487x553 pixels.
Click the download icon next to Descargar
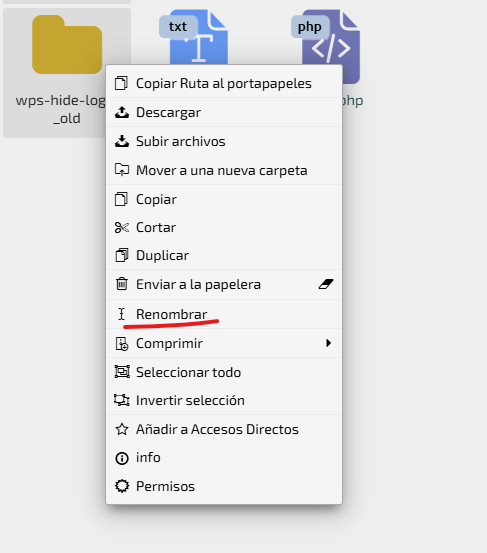pos(122,112)
